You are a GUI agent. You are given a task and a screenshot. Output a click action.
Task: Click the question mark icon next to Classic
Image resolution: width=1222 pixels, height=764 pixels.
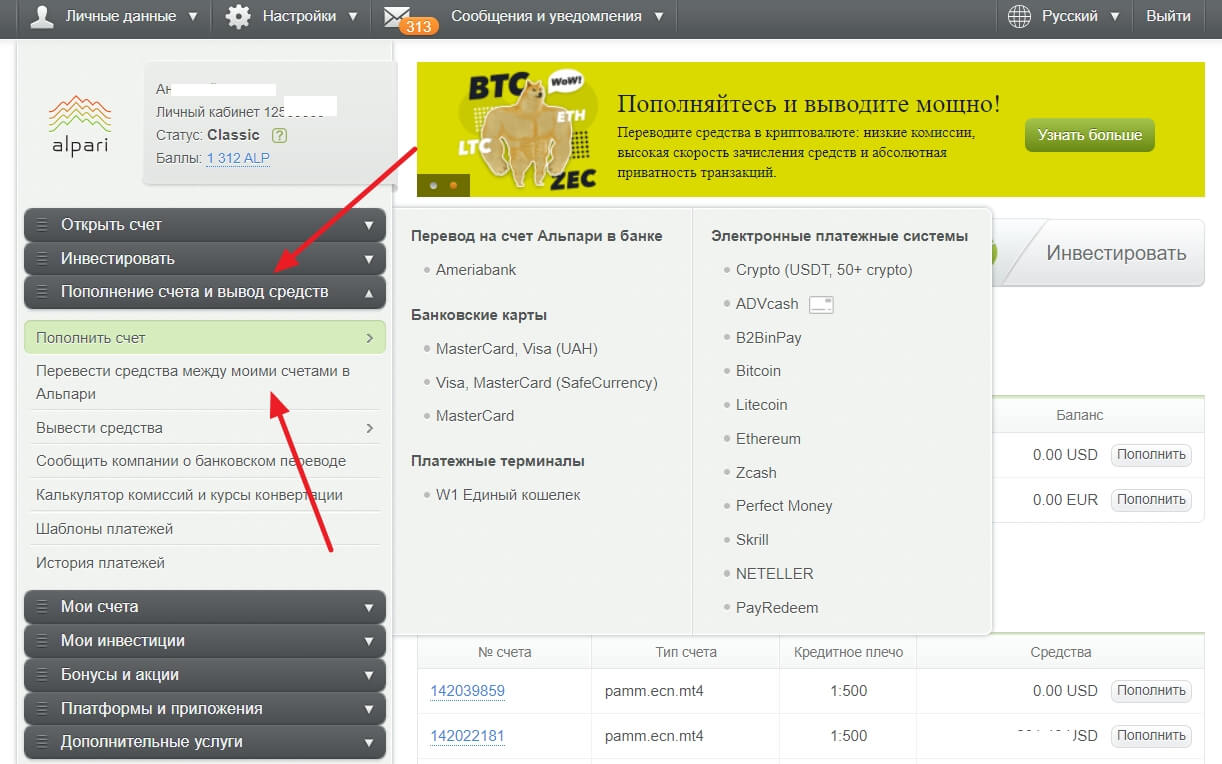coord(280,135)
